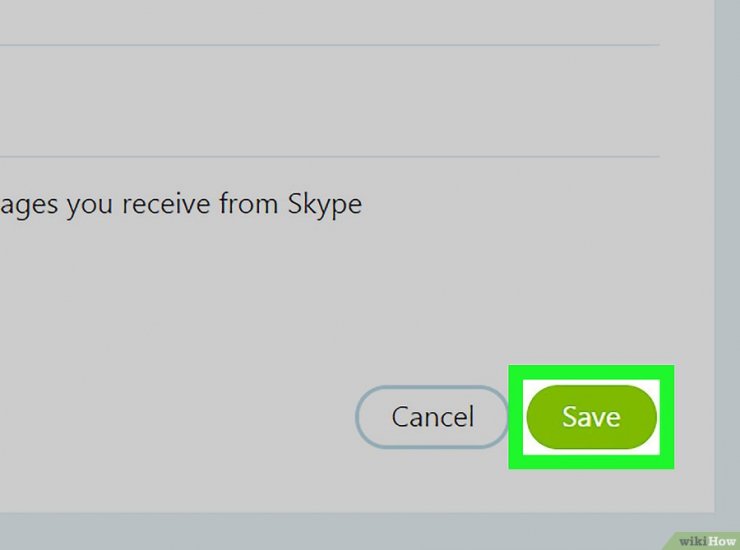Click the blank space above the top divider

pyautogui.click(x=329, y=22)
